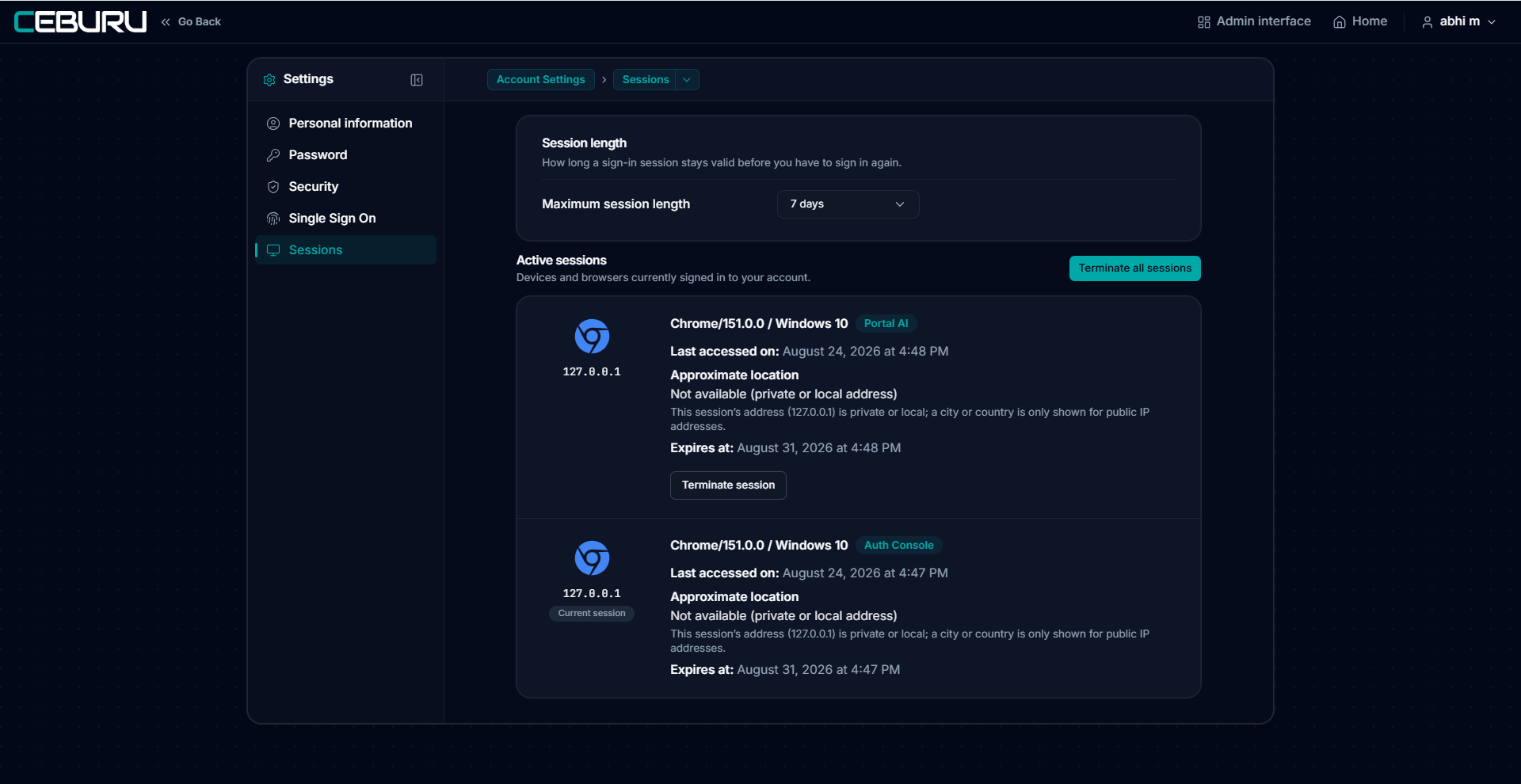
Task: Click the Ceburu logo
Action: [x=81, y=21]
